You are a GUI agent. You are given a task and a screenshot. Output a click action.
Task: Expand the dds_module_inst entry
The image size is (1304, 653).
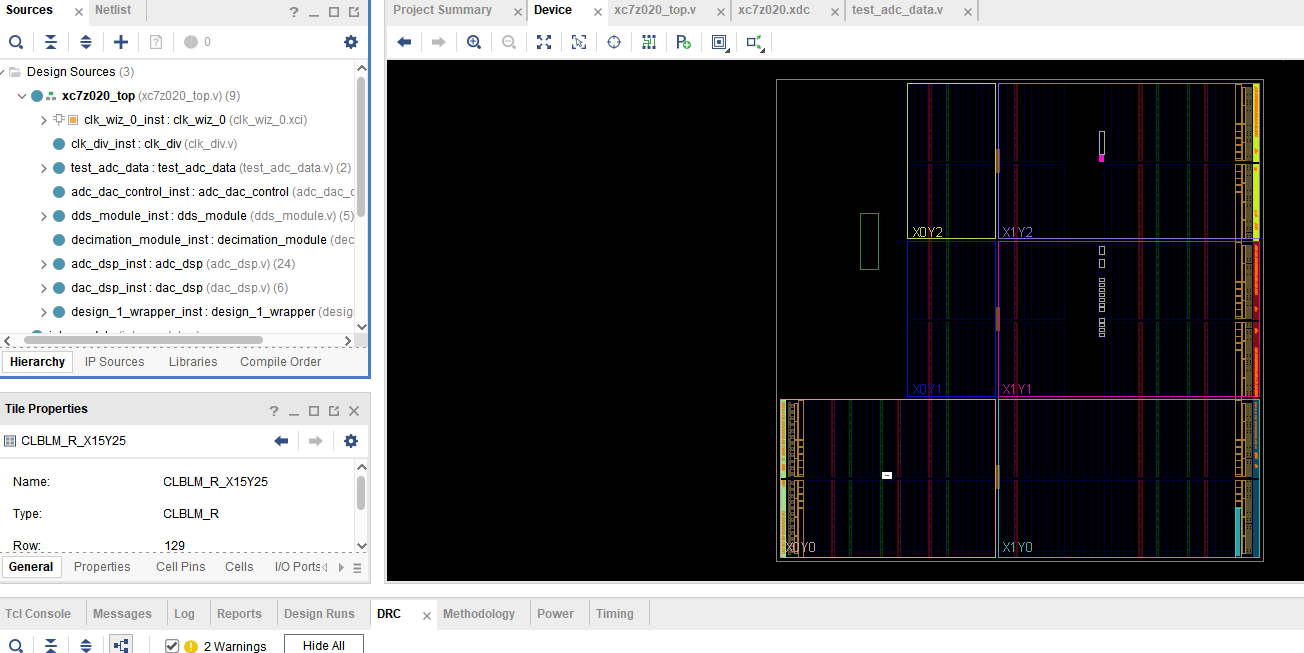tap(43, 216)
